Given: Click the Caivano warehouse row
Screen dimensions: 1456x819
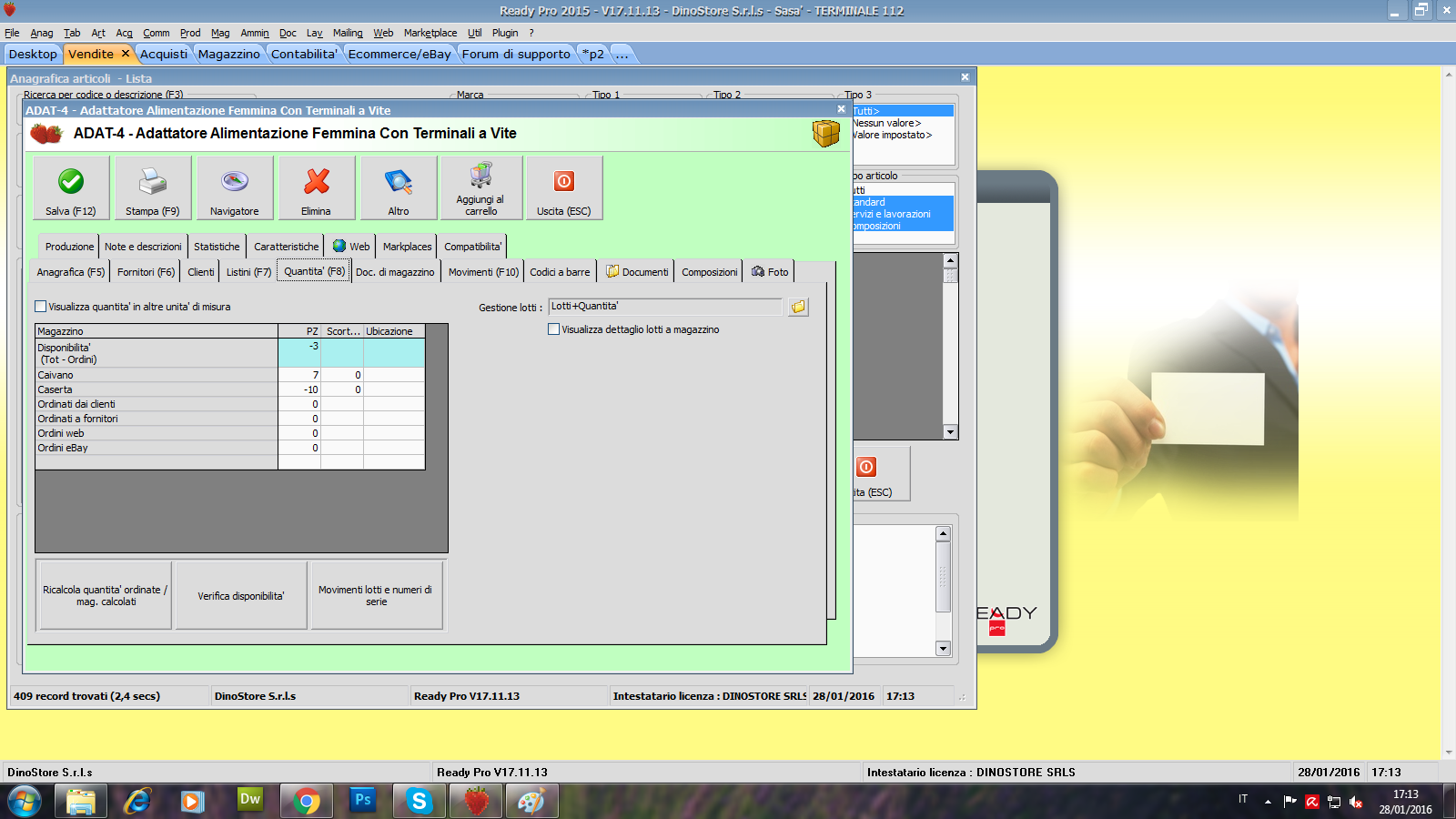Looking at the screenshot, I should point(230,375).
